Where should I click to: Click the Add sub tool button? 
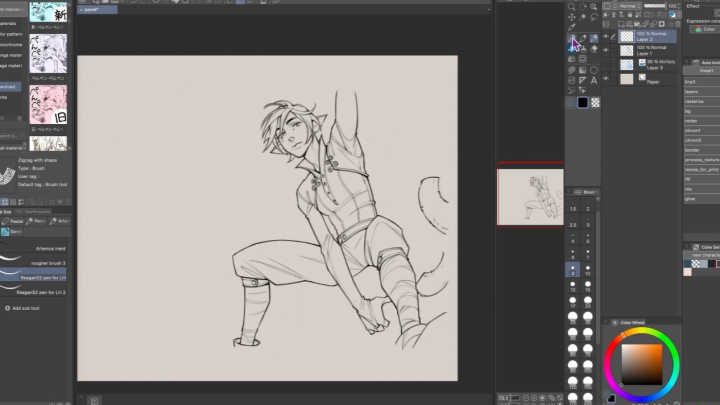coord(22,308)
